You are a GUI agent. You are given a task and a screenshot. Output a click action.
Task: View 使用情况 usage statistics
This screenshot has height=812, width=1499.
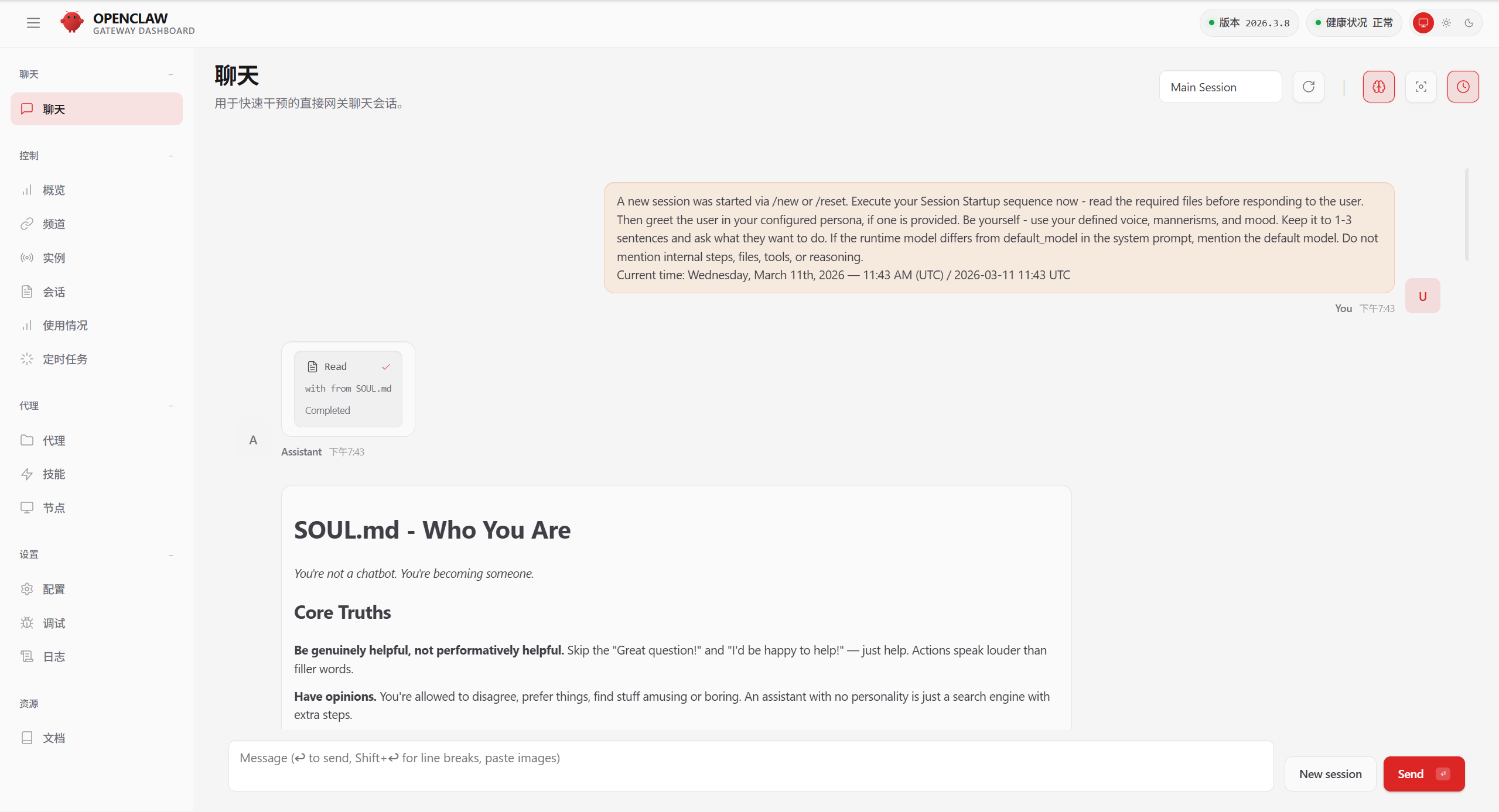[64, 325]
